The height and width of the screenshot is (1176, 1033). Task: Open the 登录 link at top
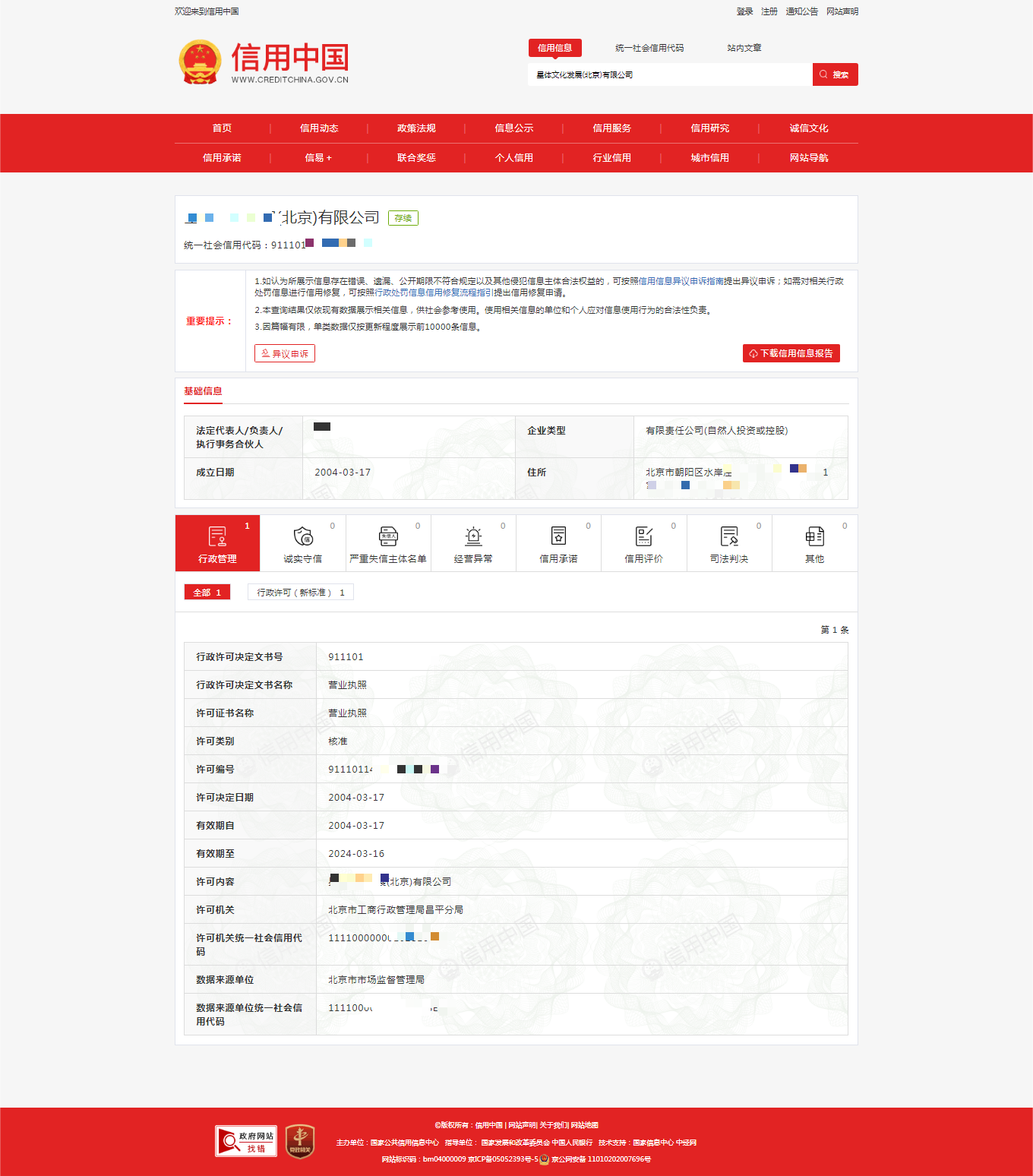(x=744, y=11)
